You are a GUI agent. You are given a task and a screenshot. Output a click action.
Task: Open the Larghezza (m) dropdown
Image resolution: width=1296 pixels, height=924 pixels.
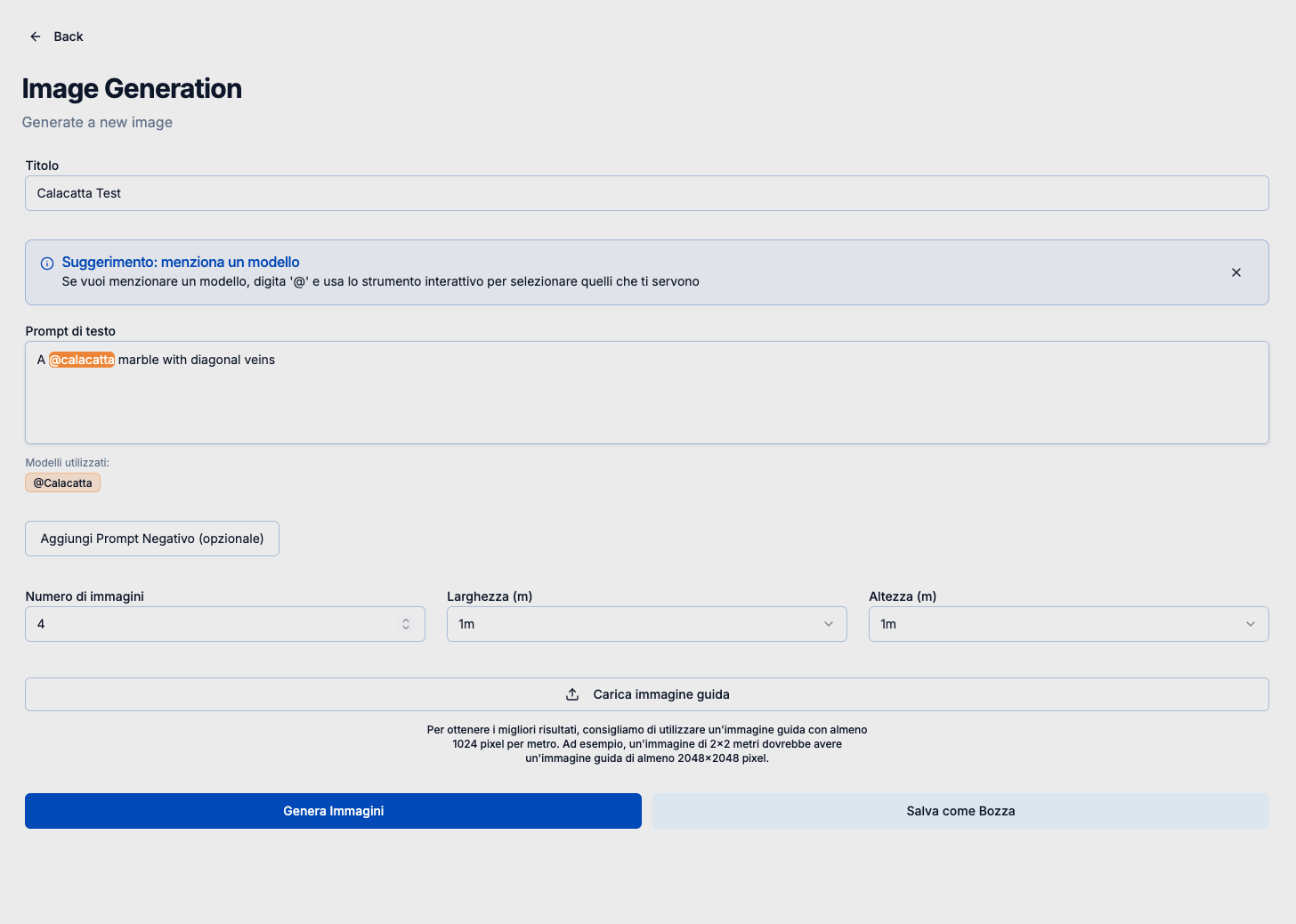(x=646, y=624)
